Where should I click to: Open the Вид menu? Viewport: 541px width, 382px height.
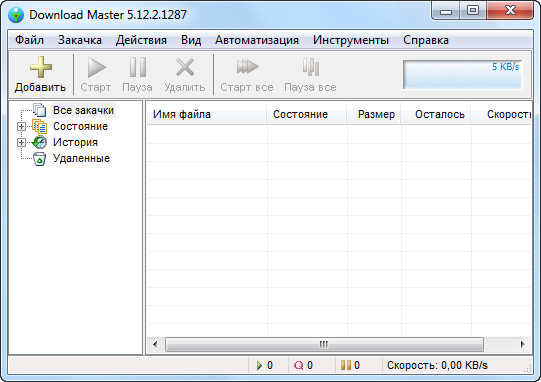pyautogui.click(x=191, y=40)
